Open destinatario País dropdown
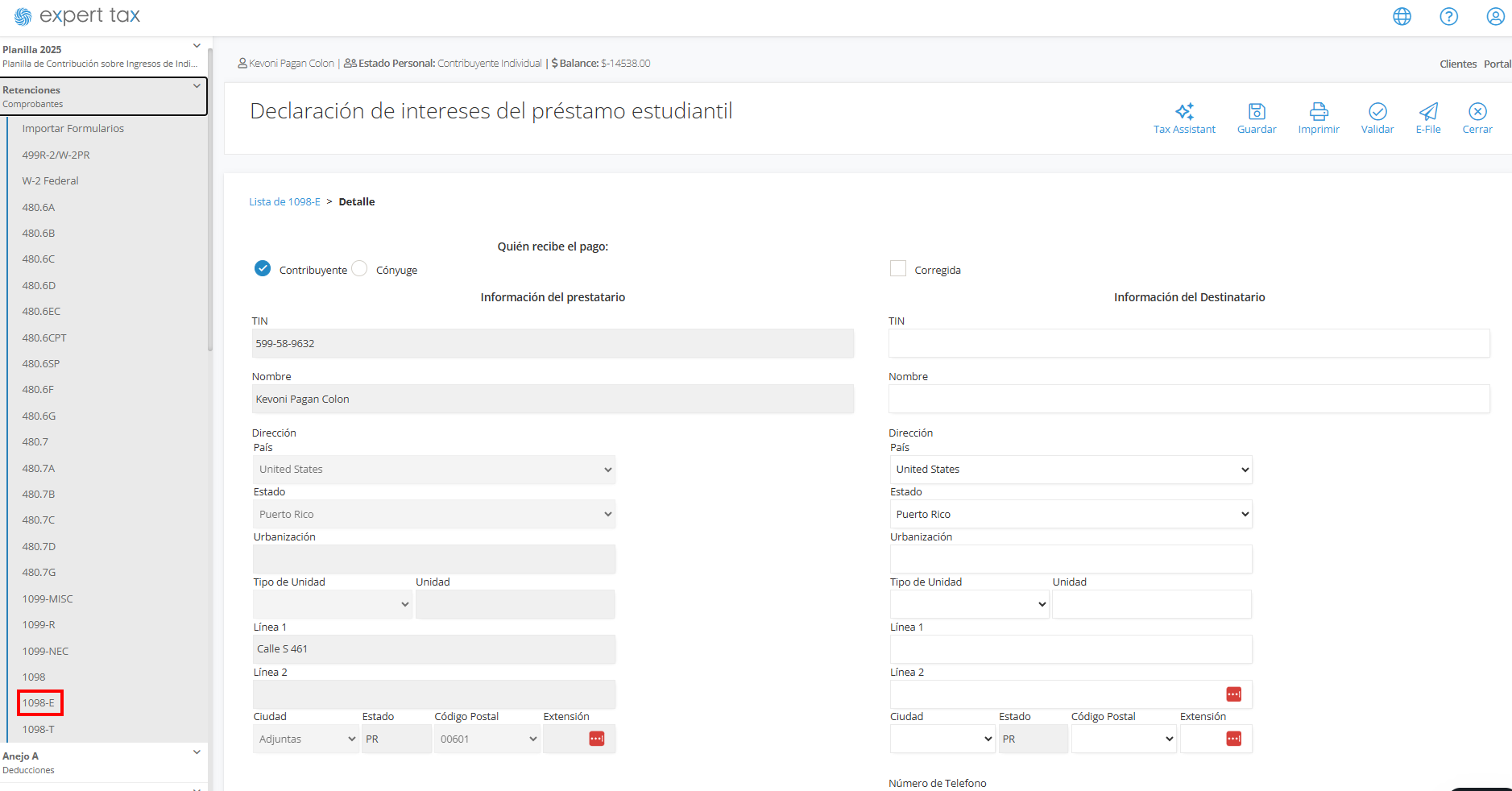 click(1071, 470)
